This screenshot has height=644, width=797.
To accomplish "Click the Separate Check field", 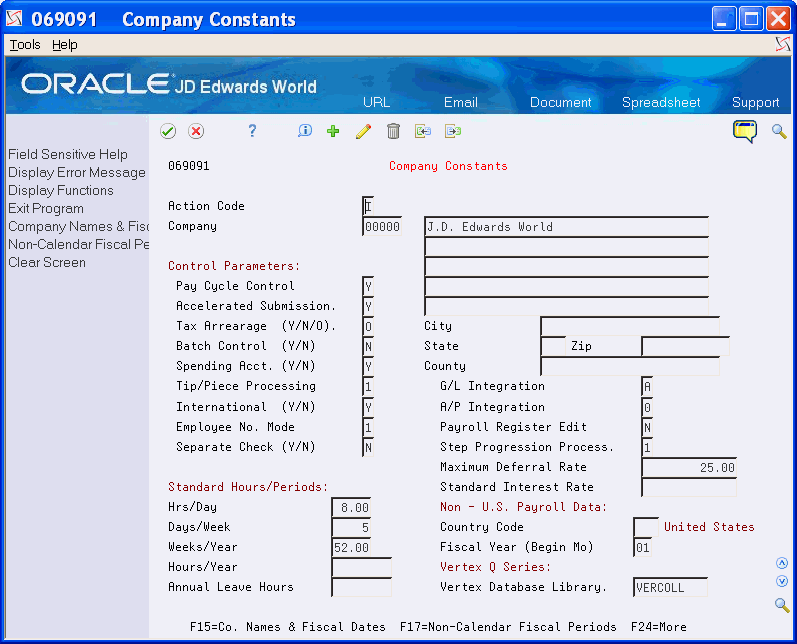I will 368,447.
